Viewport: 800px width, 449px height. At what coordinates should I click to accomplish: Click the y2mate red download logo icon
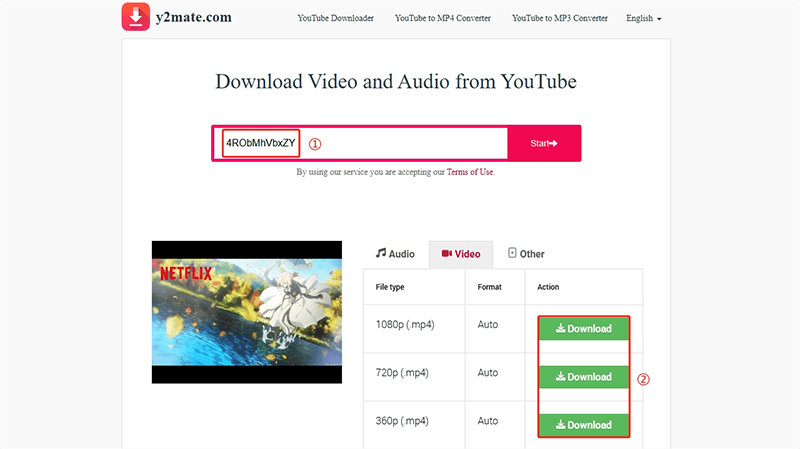click(136, 18)
